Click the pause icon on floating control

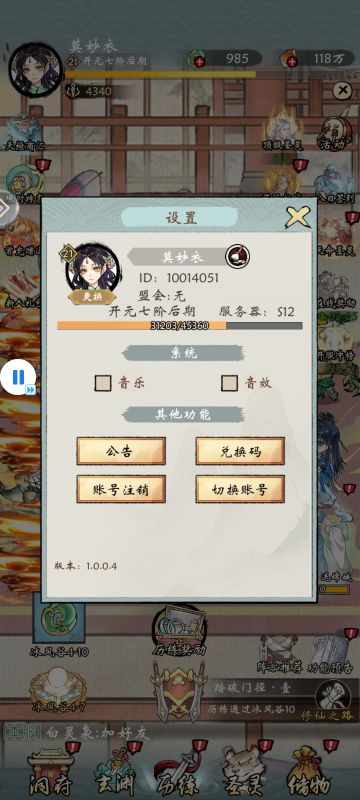coord(18,378)
